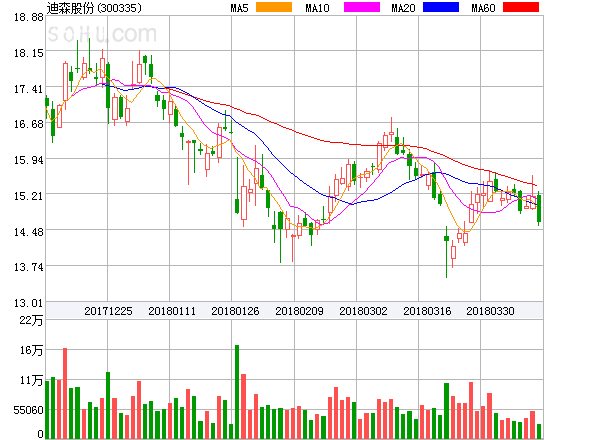The width and height of the screenshot is (600, 440).
Task: Click the tallest green volume bar near 20180126
Action: [237, 392]
